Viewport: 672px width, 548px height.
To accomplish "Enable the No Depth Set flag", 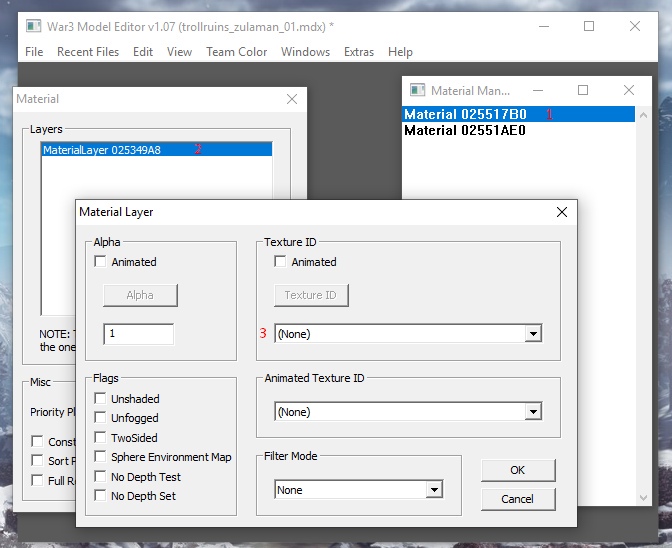I will click(100, 496).
